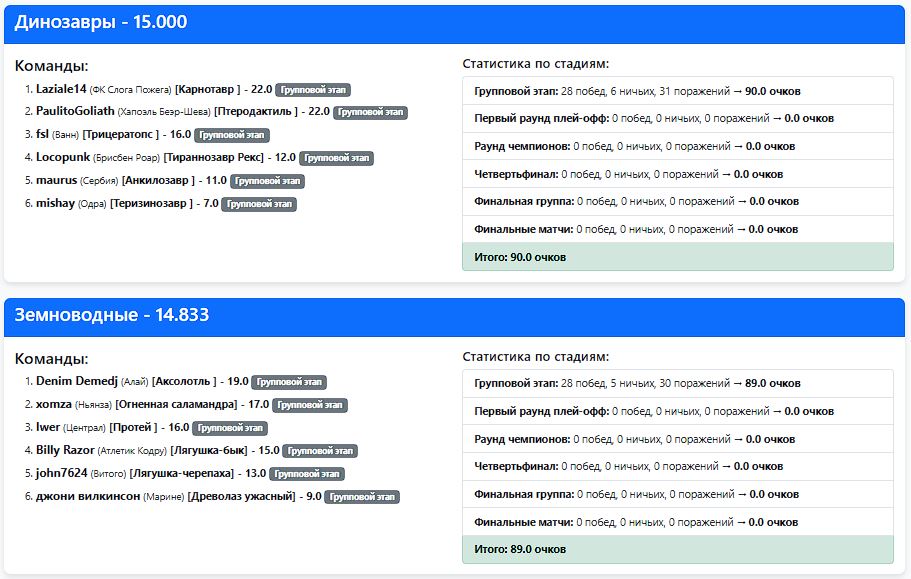This screenshot has height=579, width=911.
Task: Open the Laziale14 team entry
Action: tap(62, 89)
